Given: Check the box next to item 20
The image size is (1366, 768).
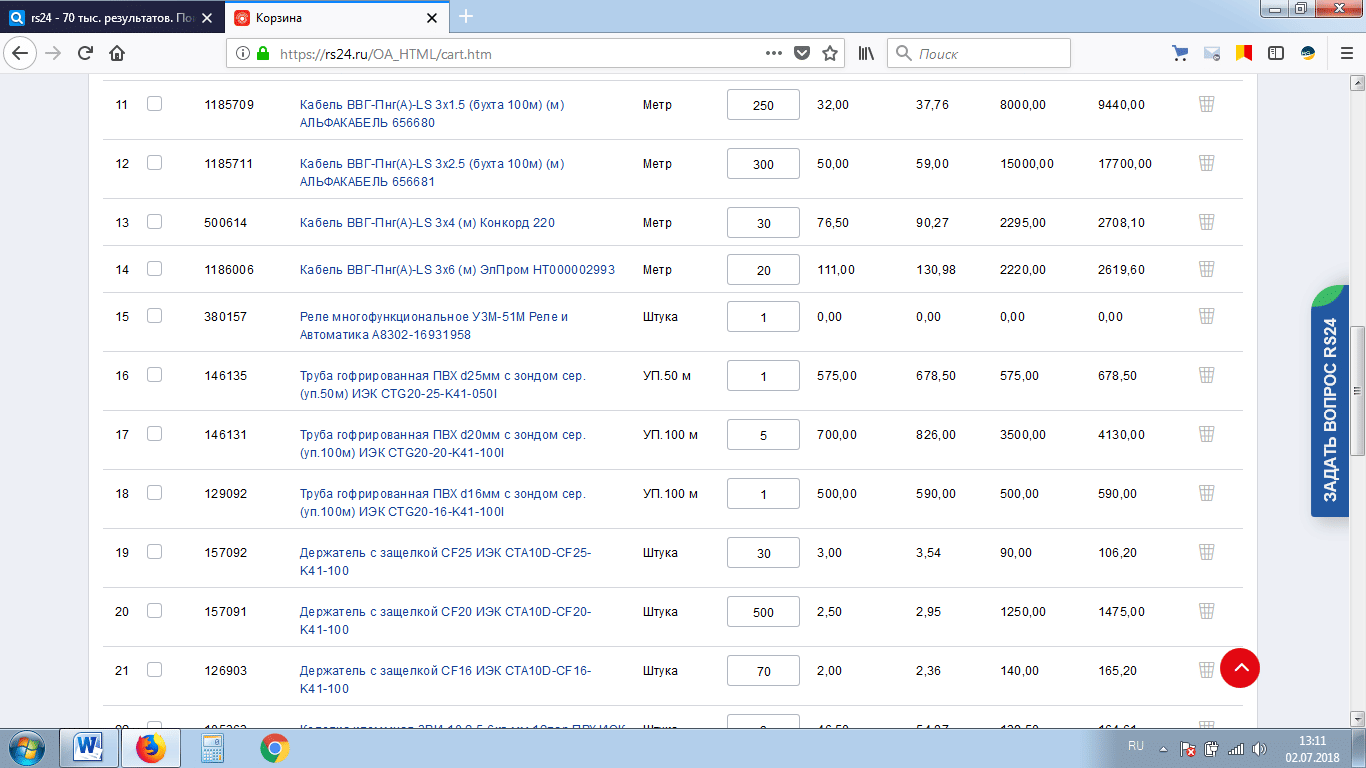Looking at the screenshot, I should 154,611.
